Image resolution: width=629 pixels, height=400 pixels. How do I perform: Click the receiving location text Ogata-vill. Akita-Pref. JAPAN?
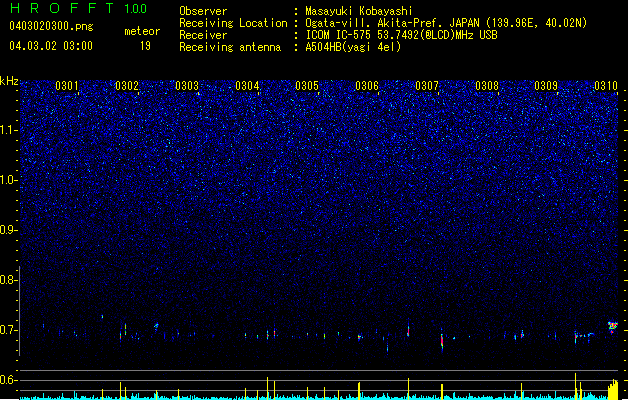coord(392,23)
